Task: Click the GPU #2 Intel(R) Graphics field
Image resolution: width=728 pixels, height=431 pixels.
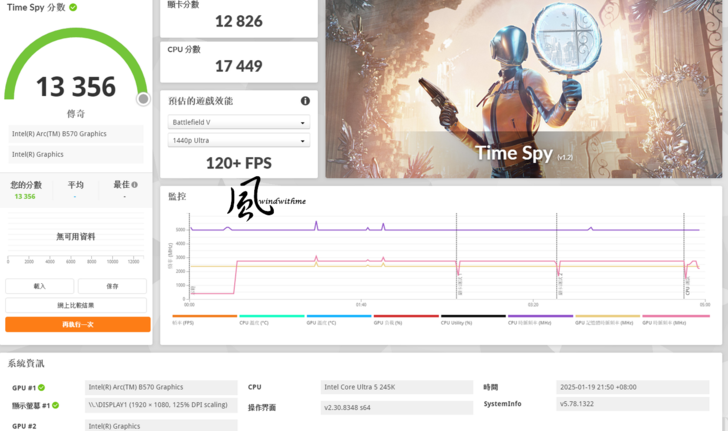Action: [161, 425]
